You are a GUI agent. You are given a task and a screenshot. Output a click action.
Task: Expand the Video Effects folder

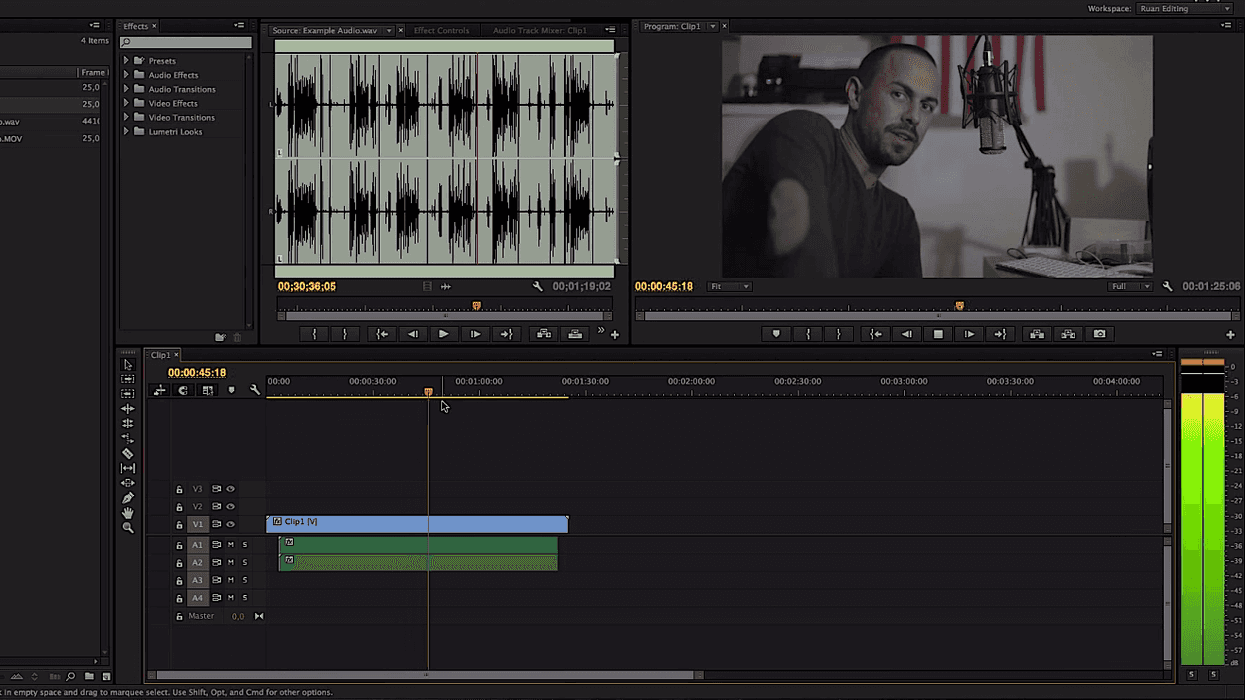pyautogui.click(x=126, y=103)
